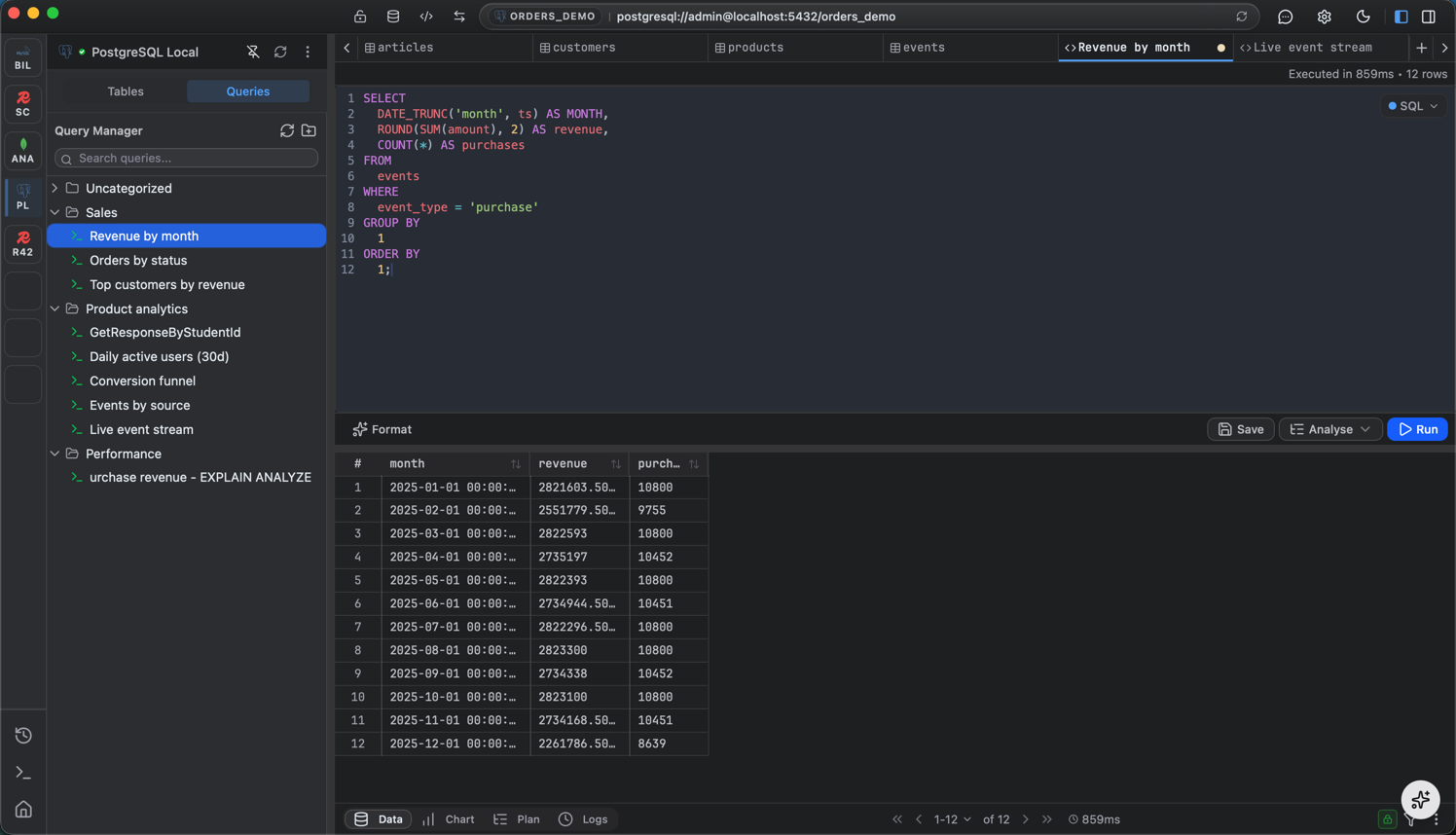1456x835 pixels.
Task: Switch to Live event stream tab
Action: 1321,48
